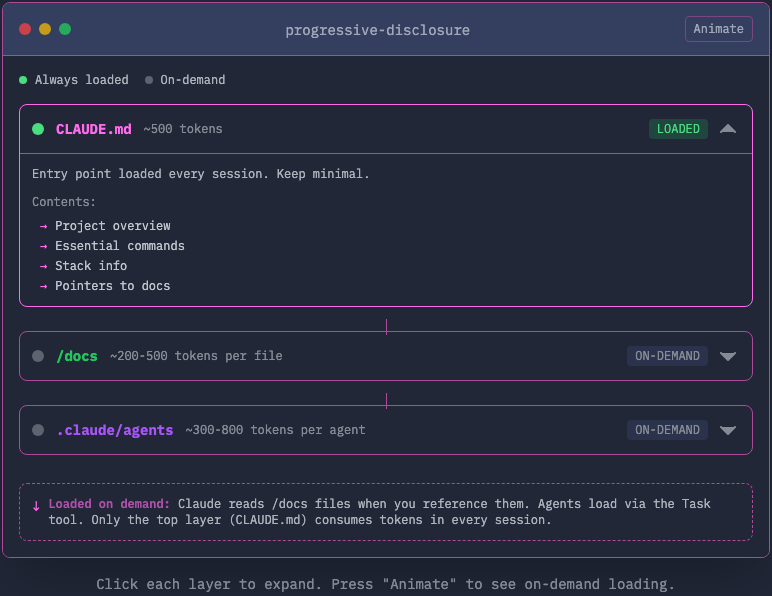Click the red close window dot

point(25,29)
